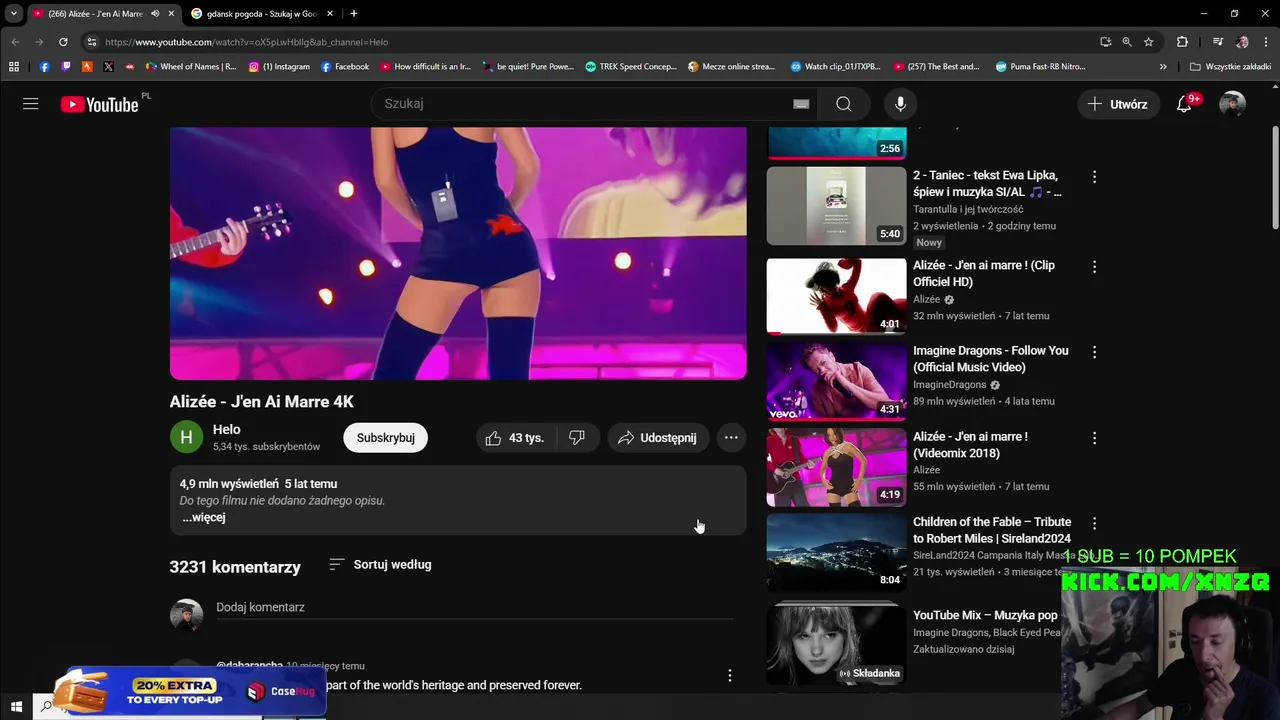Open Chrome three-dot menu
The width and height of the screenshot is (1280, 720).
[x=1265, y=42]
